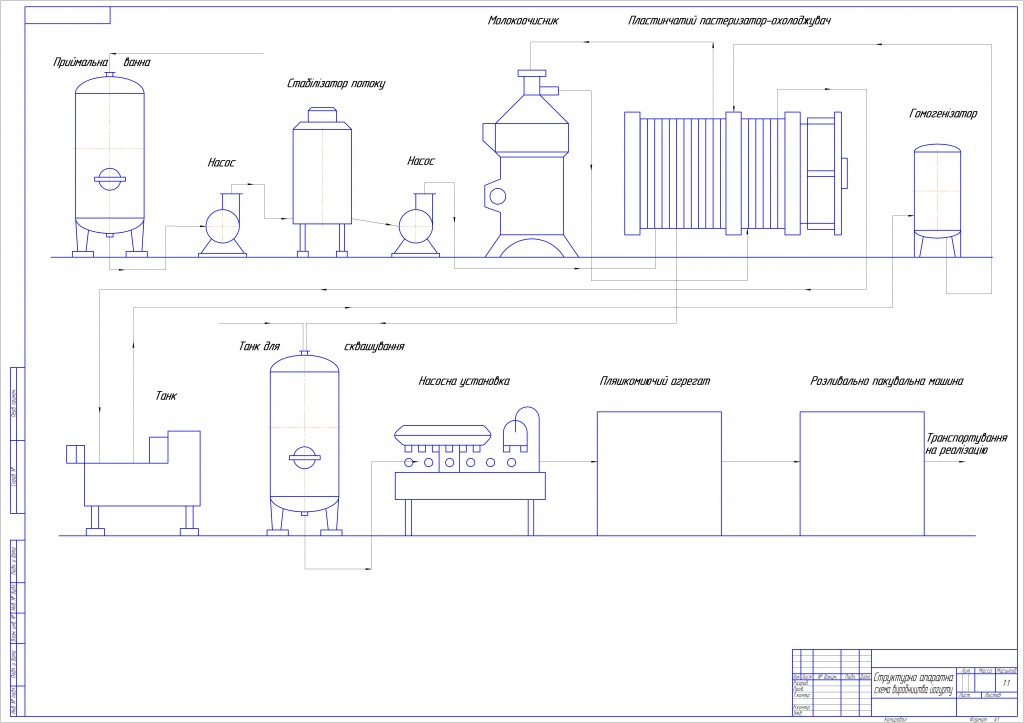Click the label 'Насосна установка'

point(464,381)
